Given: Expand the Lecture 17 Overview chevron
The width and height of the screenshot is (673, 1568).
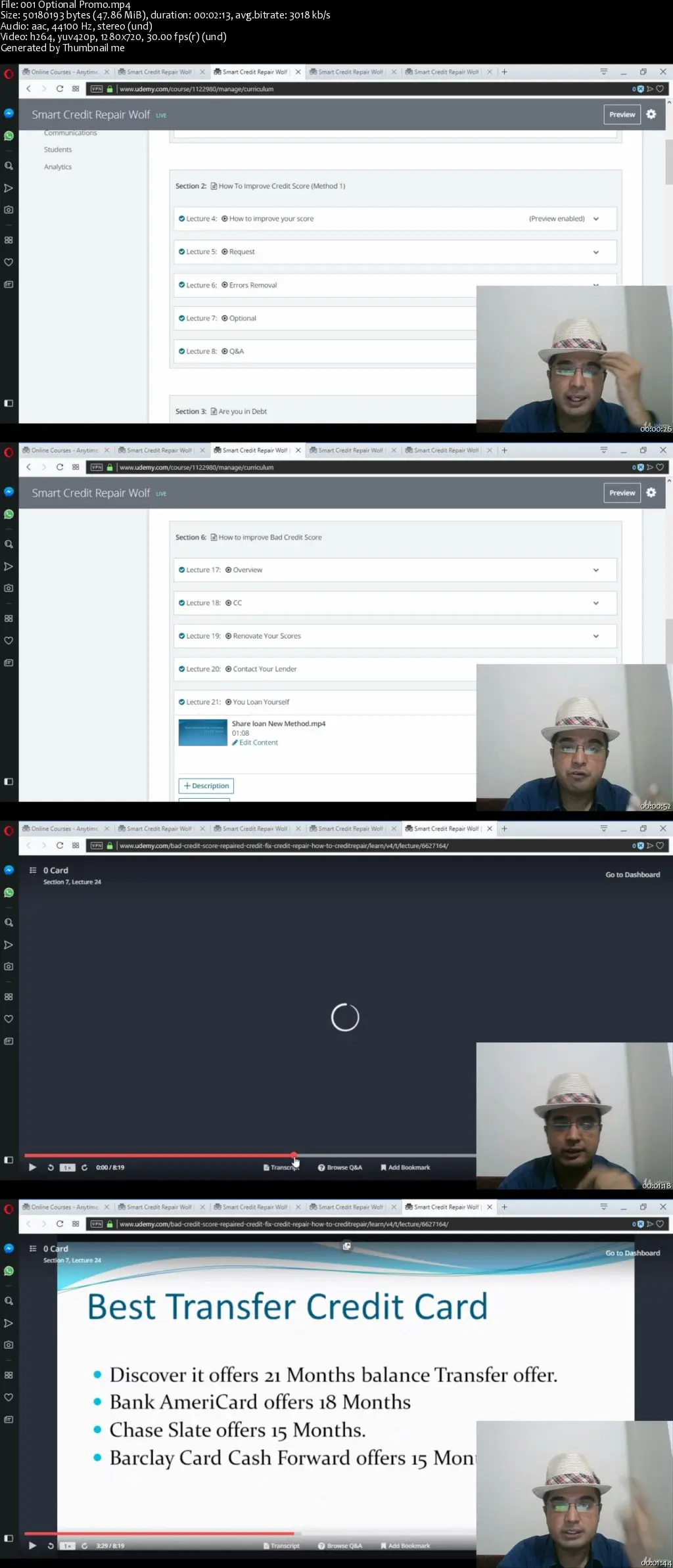Looking at the screenshot, I should coord(596,570).
